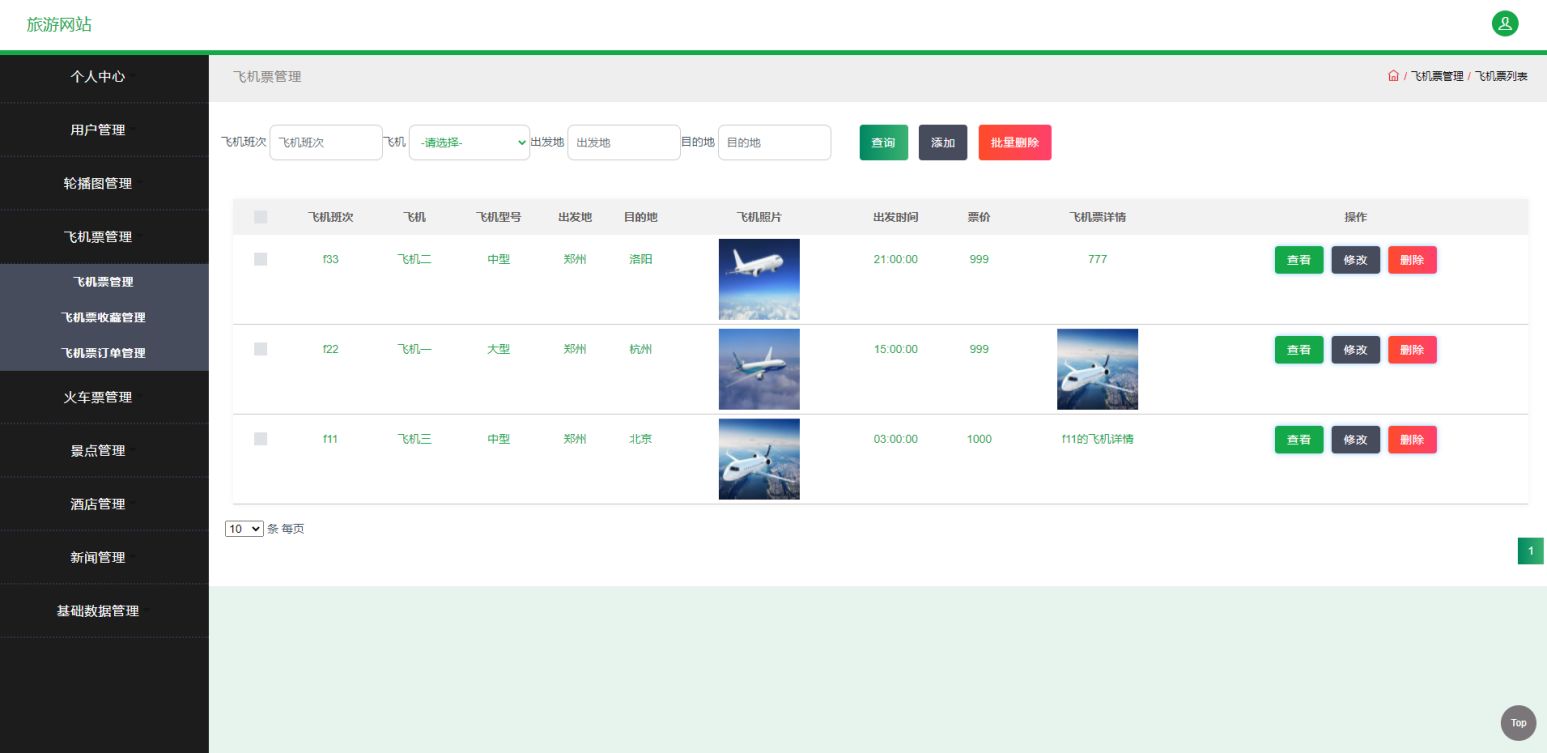Viewport: 1547px width, 753px height.
Task: Select 飞机票订单管理 submenu item
Action: tap(104, 353)
